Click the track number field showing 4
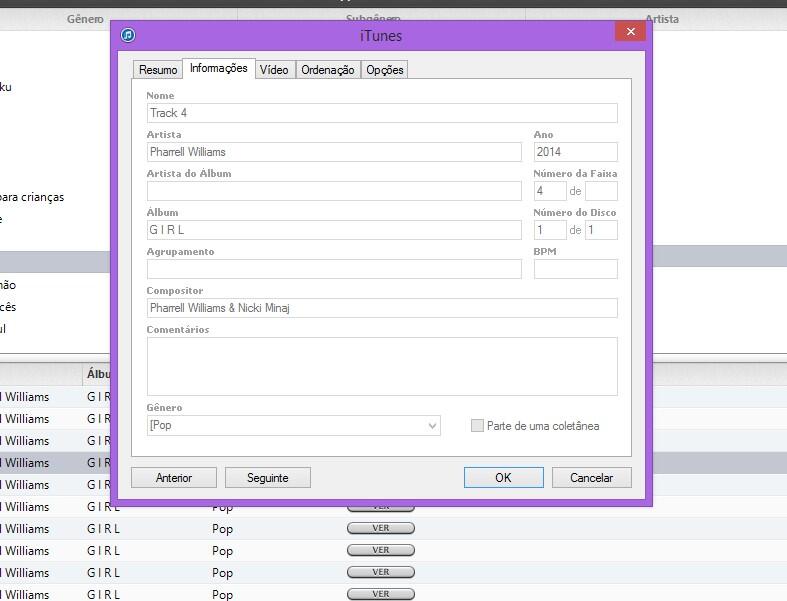The width and height of the screenshot is (787, 601). (550, 191)
